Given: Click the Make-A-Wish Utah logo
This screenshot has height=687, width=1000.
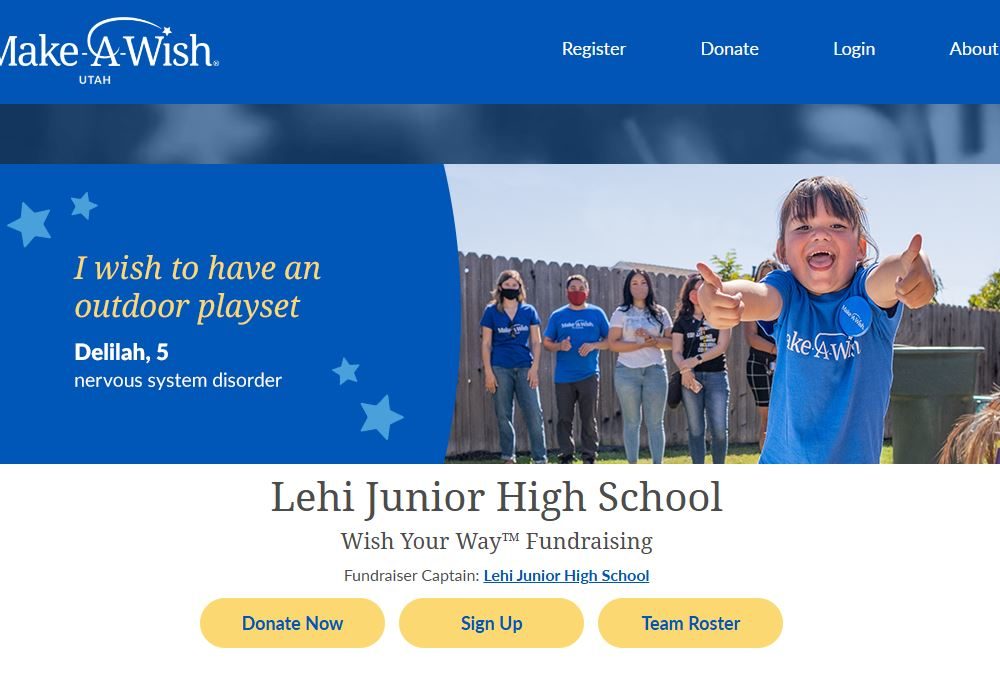Looking at the screenshot, I should pos(108,51).
